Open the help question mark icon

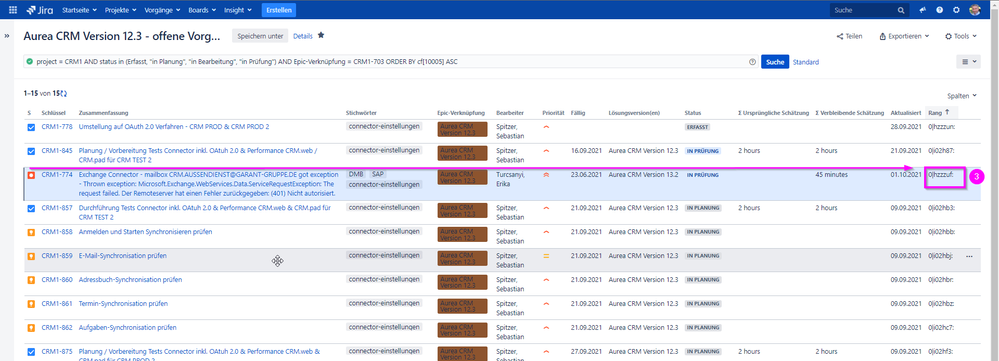point(940,10)
